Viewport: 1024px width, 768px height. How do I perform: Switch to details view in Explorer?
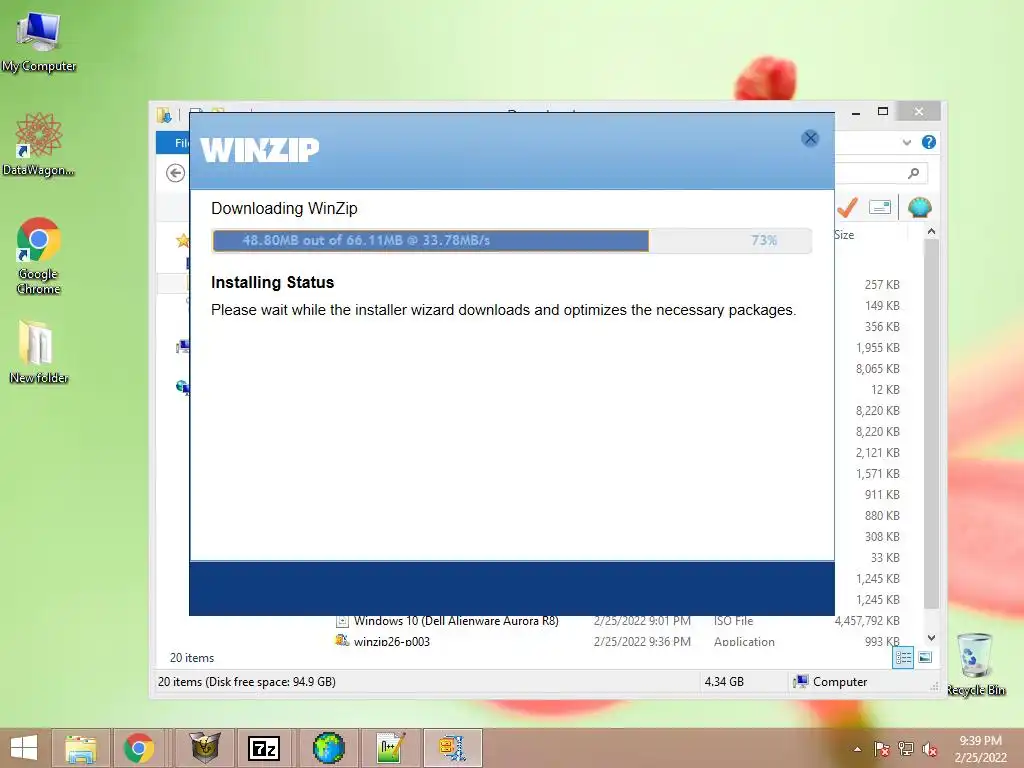click(x=903, y=658)
